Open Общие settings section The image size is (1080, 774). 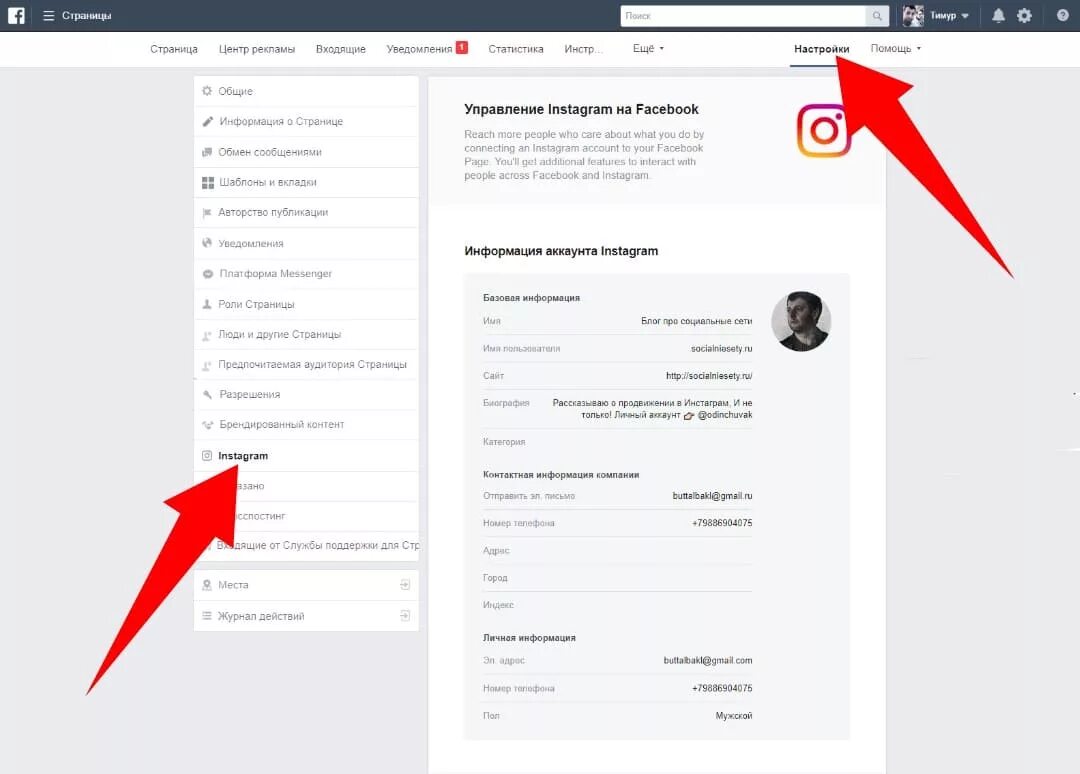(307, 91)
